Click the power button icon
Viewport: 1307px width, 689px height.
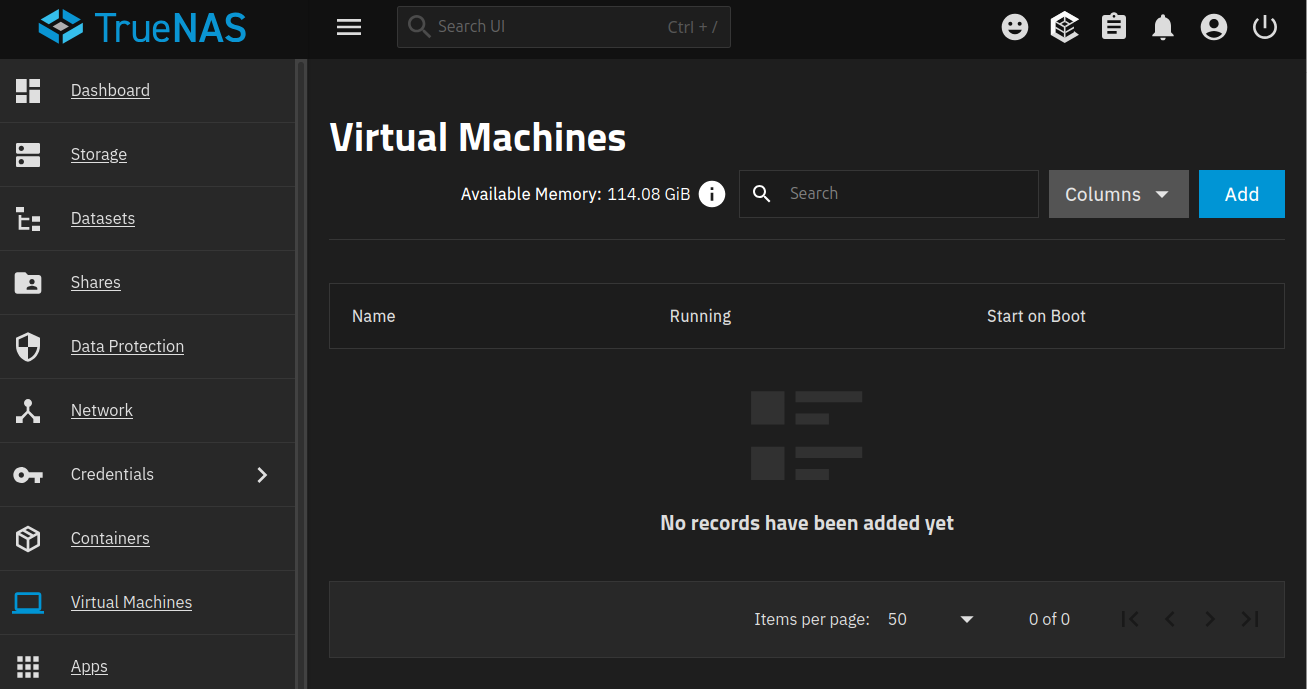1265,27
